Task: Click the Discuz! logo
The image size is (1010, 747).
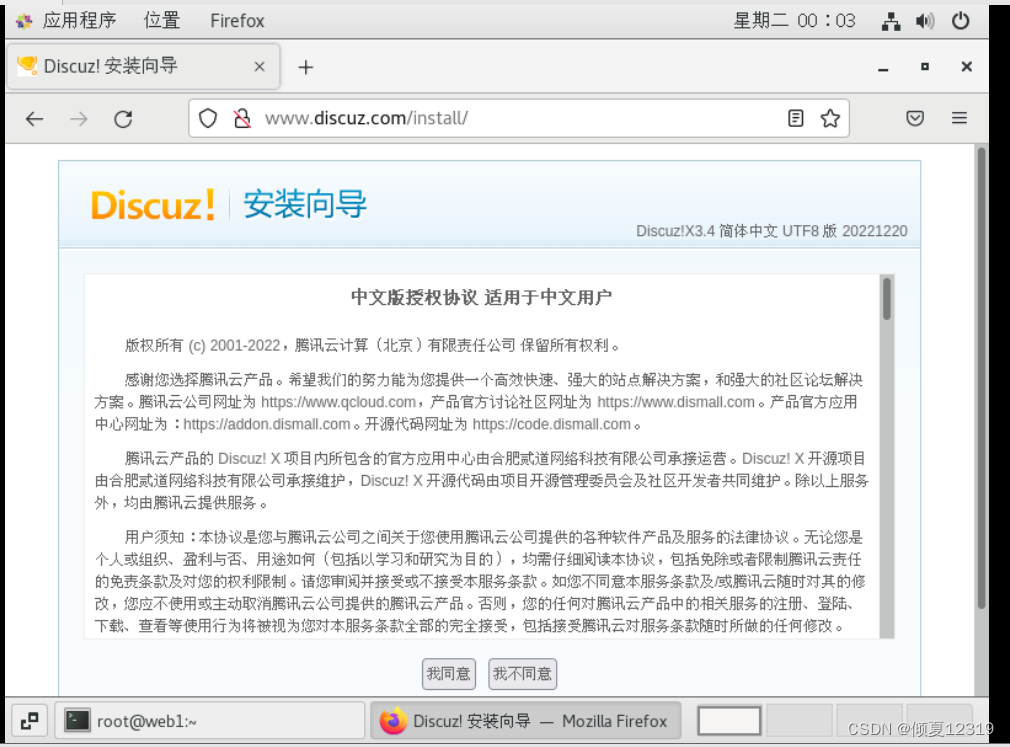Action: [x=153, y=205]
